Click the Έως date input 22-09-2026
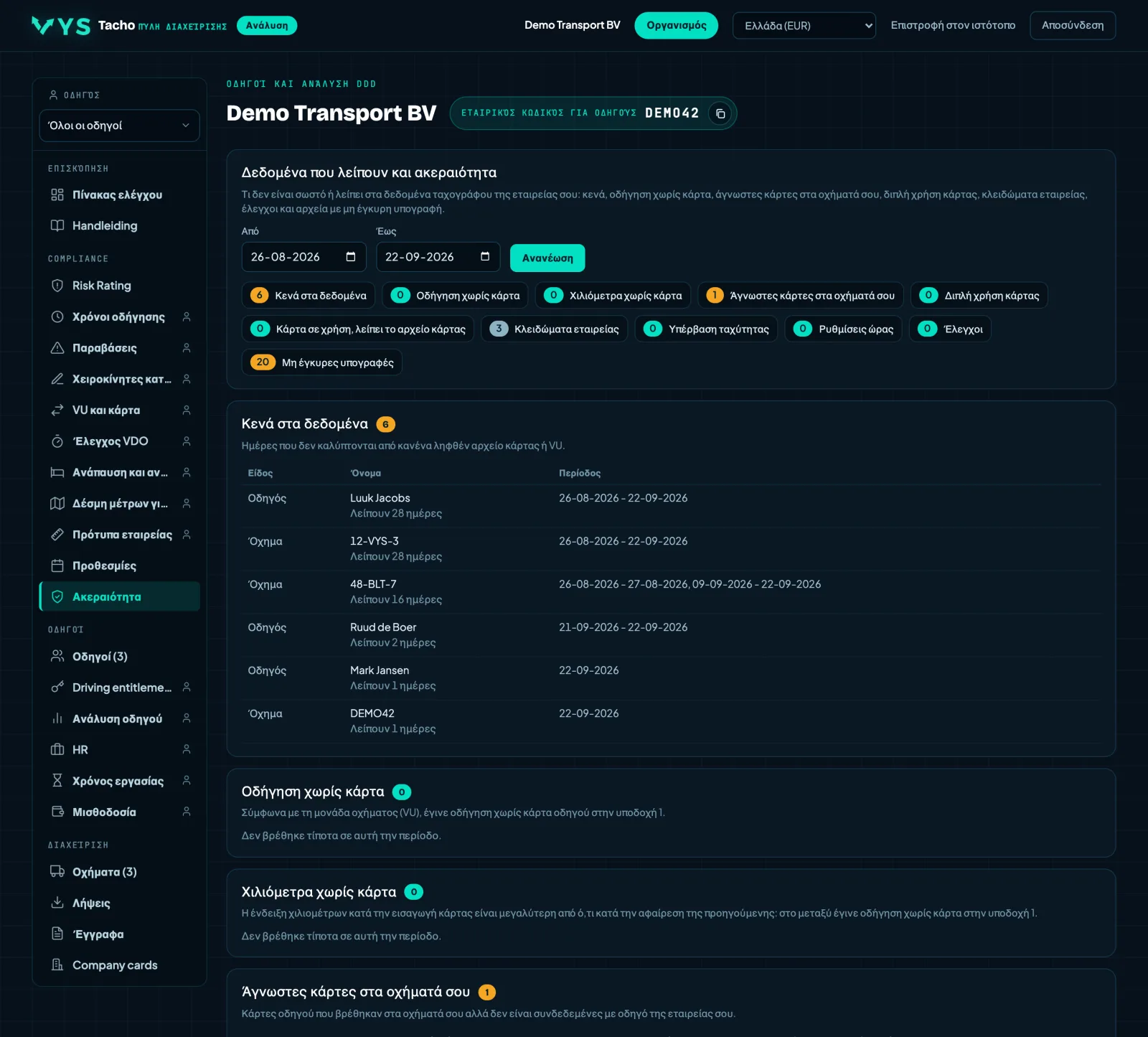This screenshot has height=1037, width=1148. (438, 257)
